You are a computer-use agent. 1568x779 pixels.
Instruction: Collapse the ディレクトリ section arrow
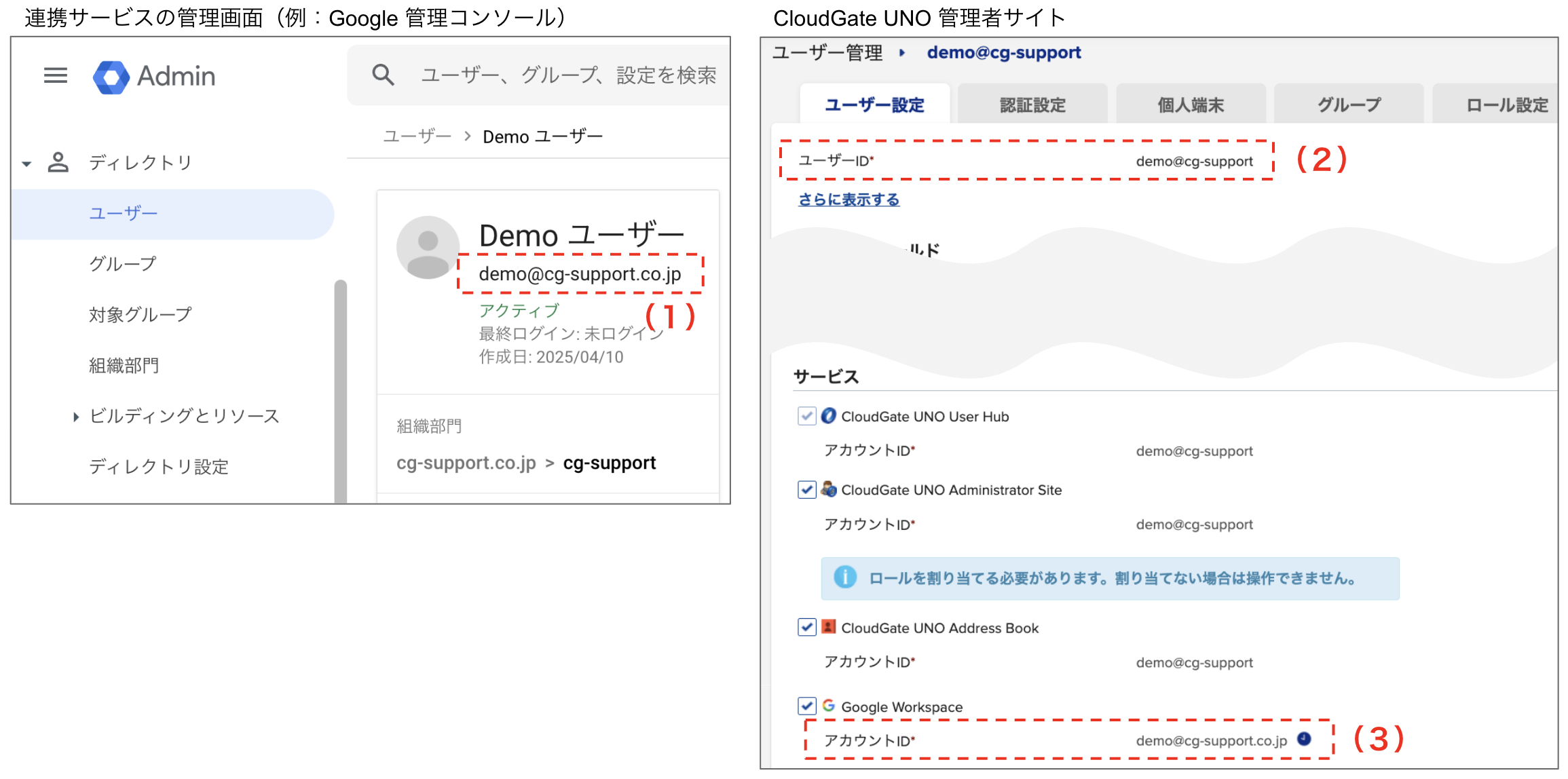click(26, 164)
